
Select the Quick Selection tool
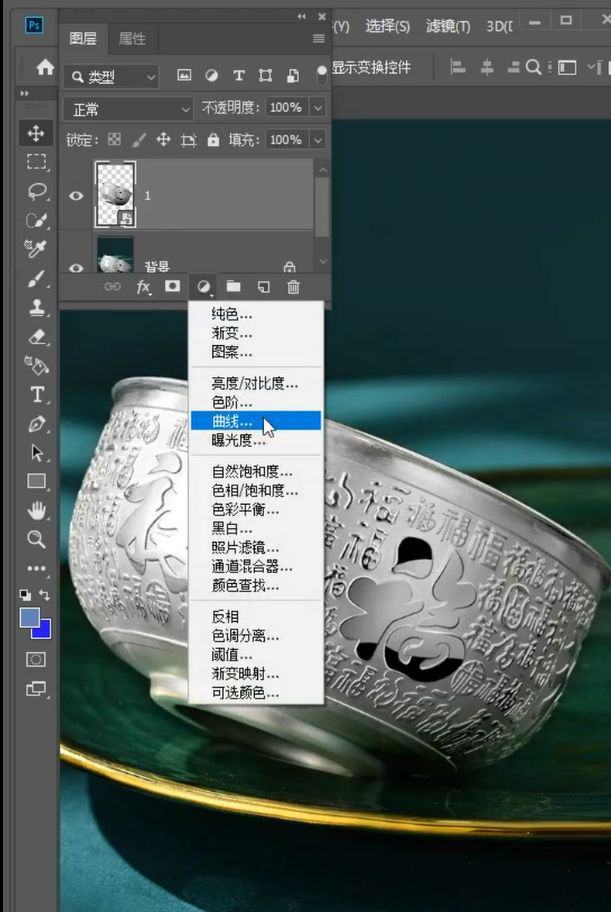[x=36, y=220]
